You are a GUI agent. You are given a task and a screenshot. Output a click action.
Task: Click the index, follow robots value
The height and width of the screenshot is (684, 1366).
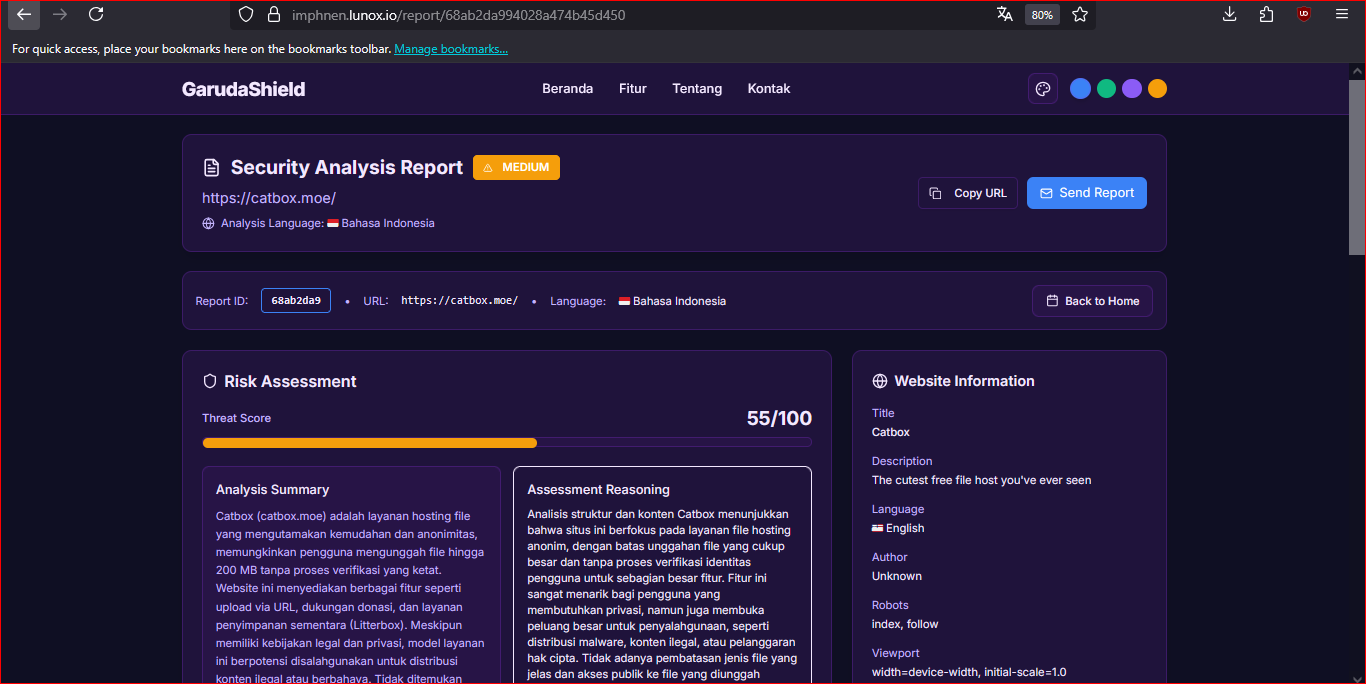click(905, 624)
